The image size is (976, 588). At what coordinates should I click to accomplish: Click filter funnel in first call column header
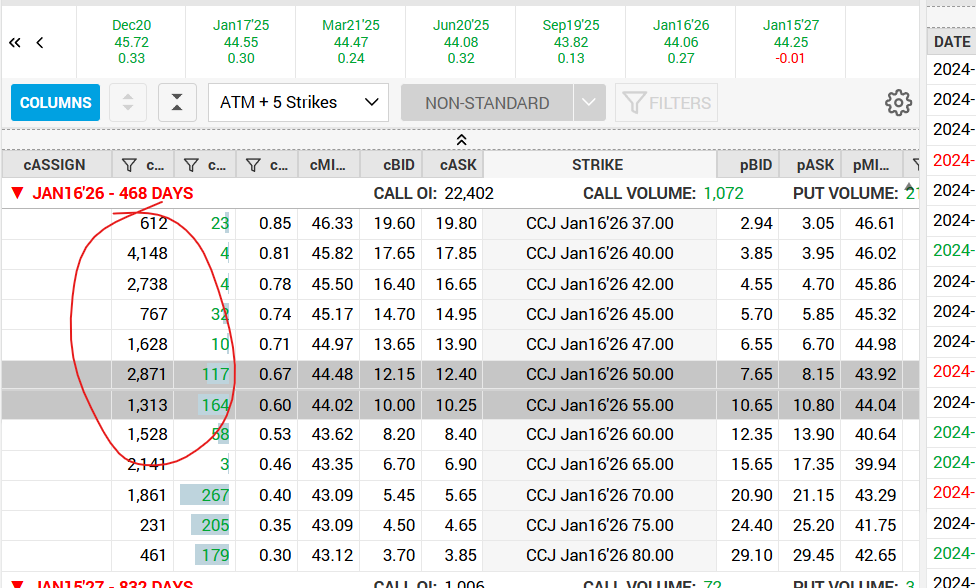(x=129, y=165)
